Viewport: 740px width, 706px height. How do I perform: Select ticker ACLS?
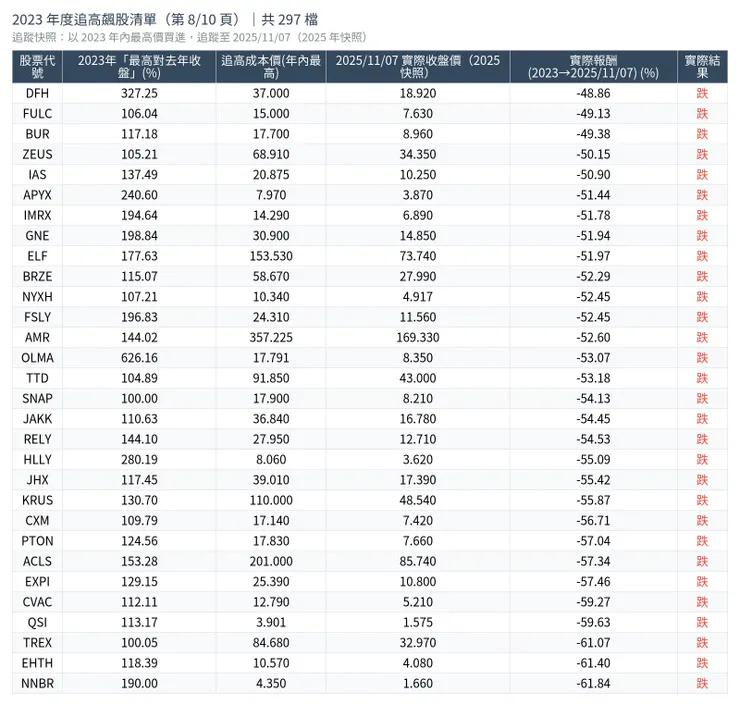[37, 561]
